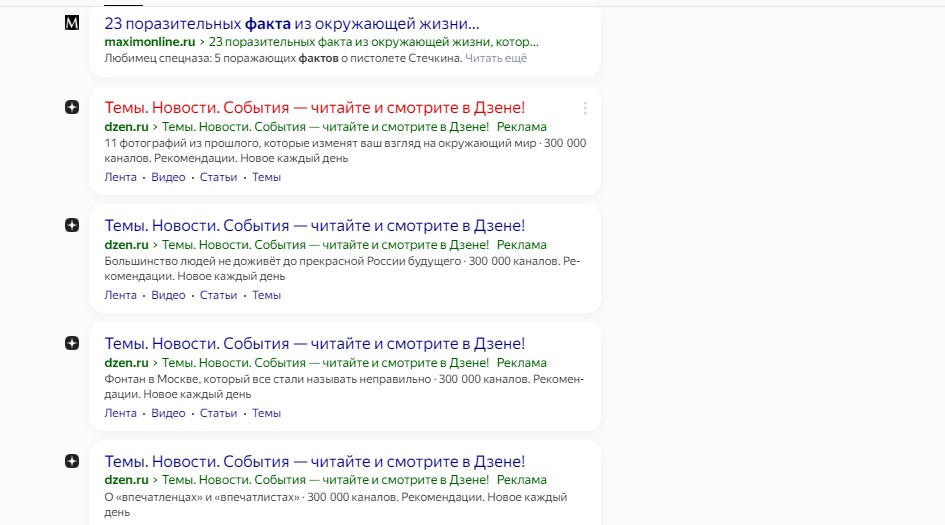Open 'Лента' sitelink under 'Фонтан в Москве' ad
Viewport: 945px width, 525px height.
[x=121, y=413]
